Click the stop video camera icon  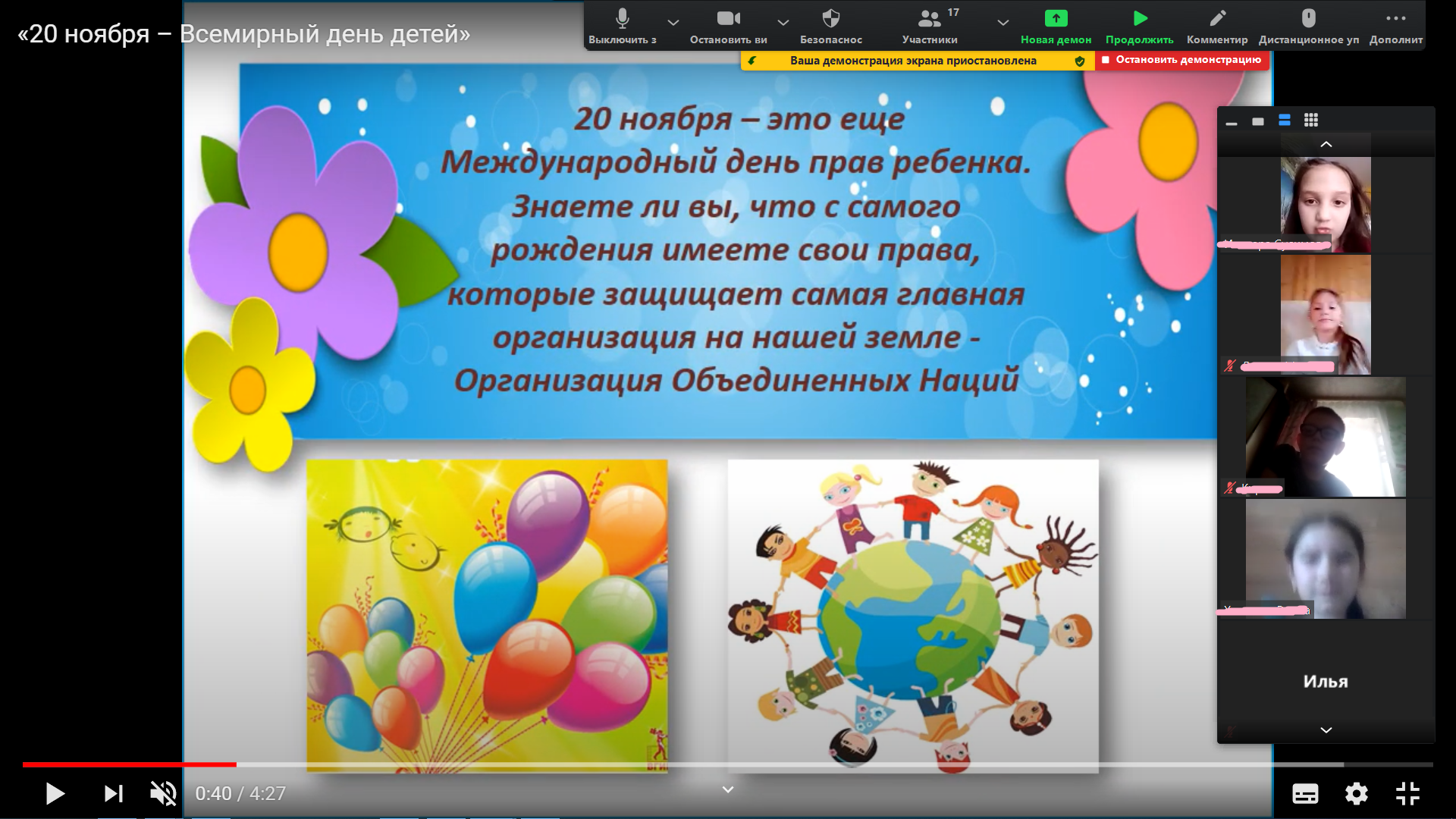(728, 18)
